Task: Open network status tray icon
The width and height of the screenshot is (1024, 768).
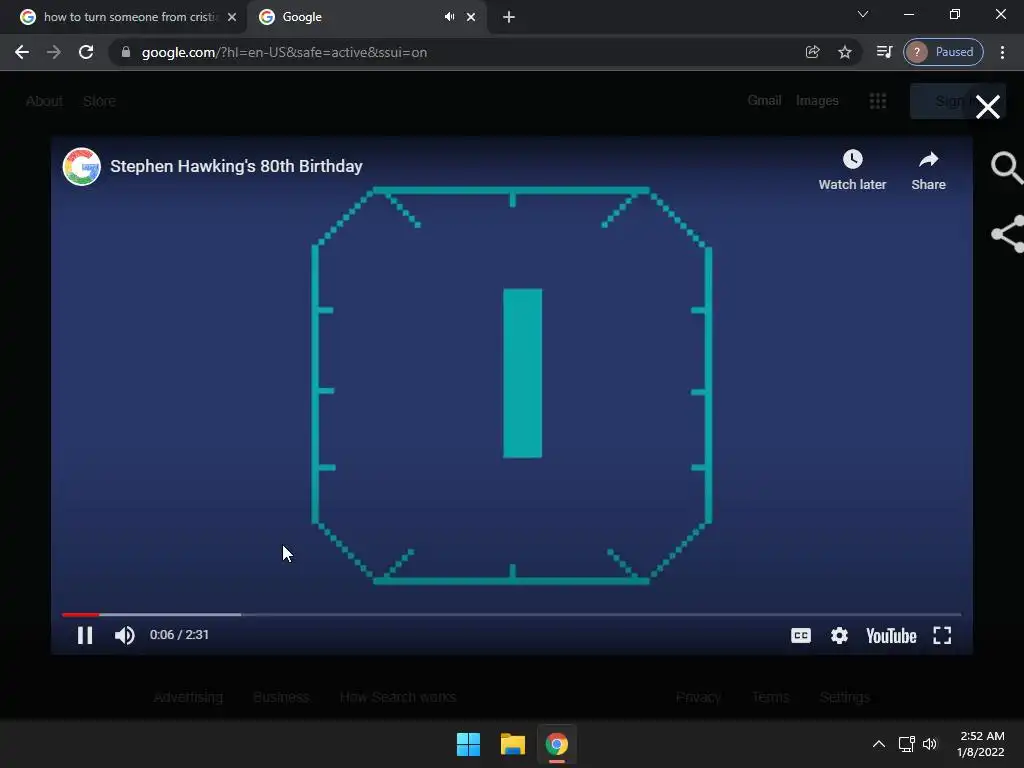Action: point(906,744)
